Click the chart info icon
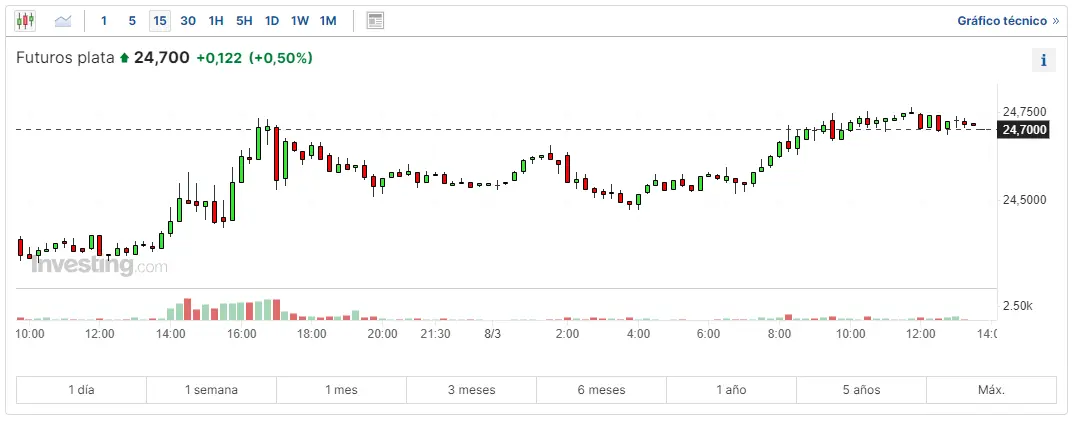Screen dimensions: 1080x423 1043,60
